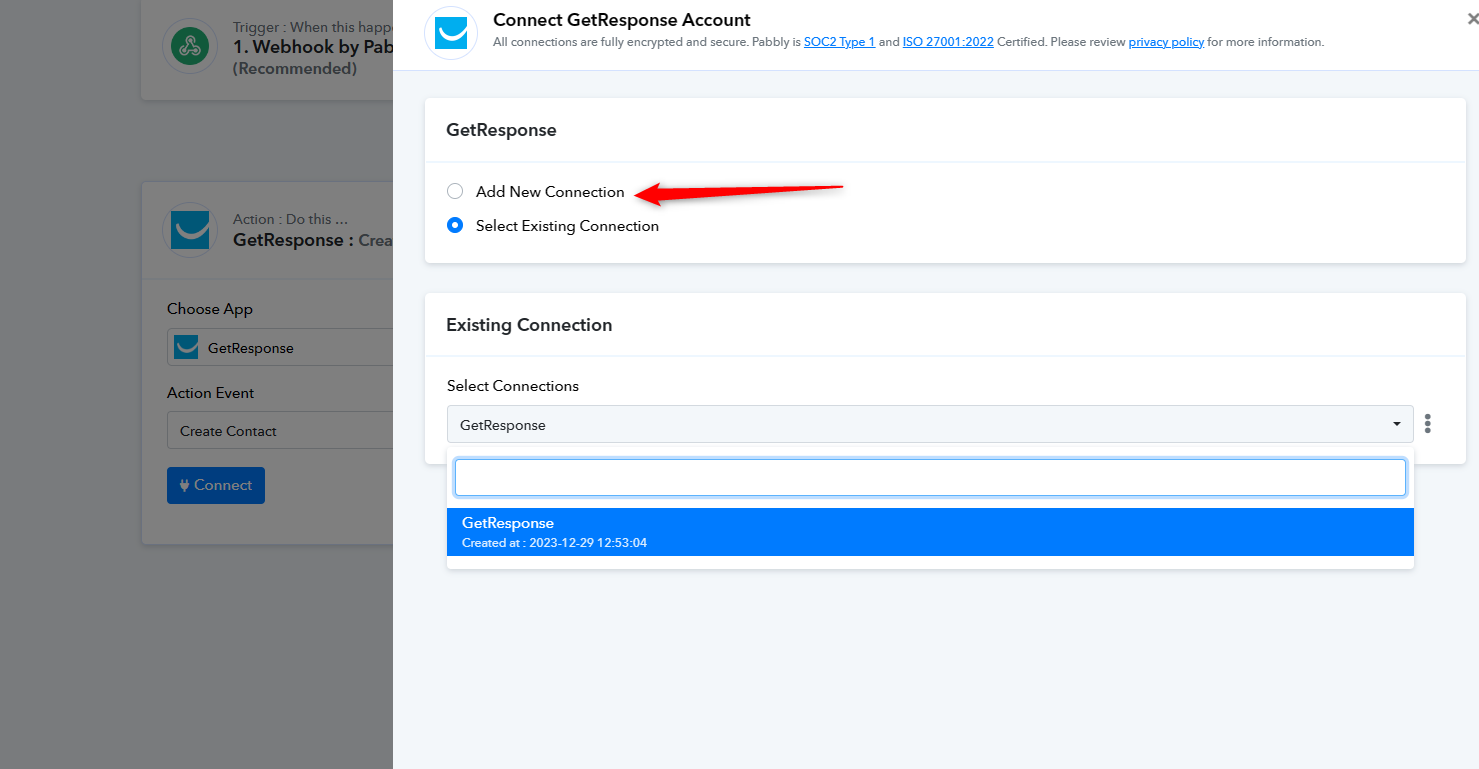Click the Existing Connection section heading

pyautogui.click(x=529, y=325)
